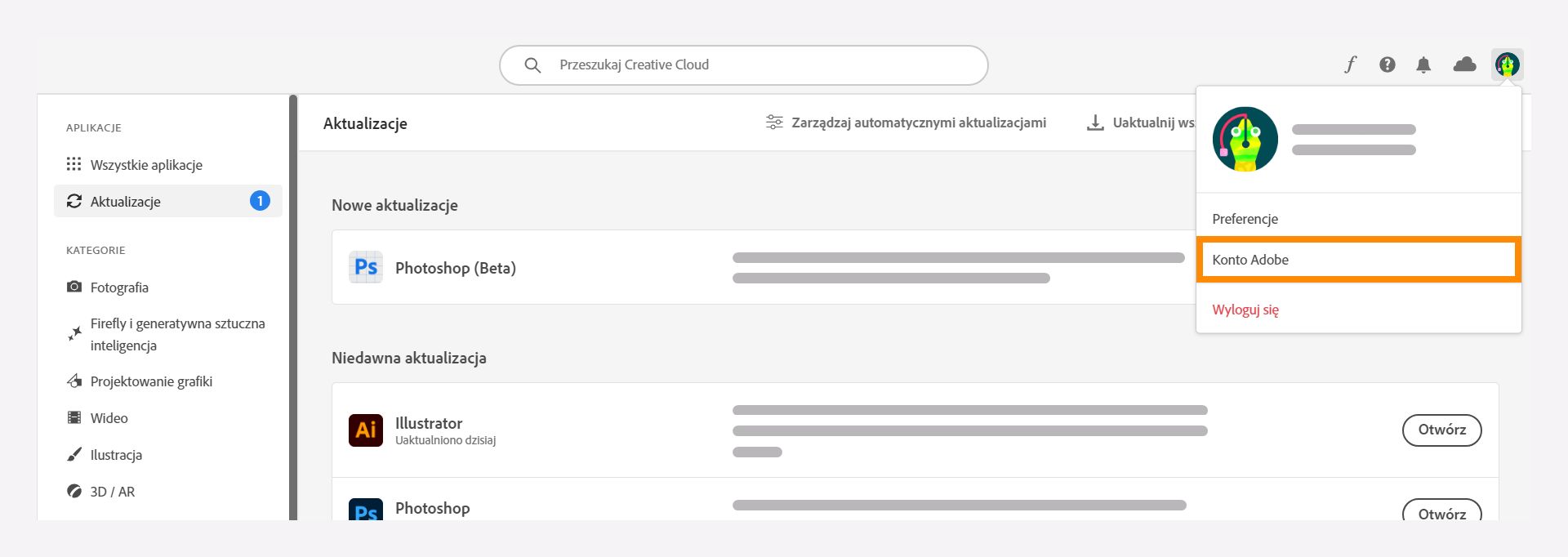Screen dimensions: 1568x557
Task: Click the profile avatar in the top bar
Action: click(x=1507, y=64)
